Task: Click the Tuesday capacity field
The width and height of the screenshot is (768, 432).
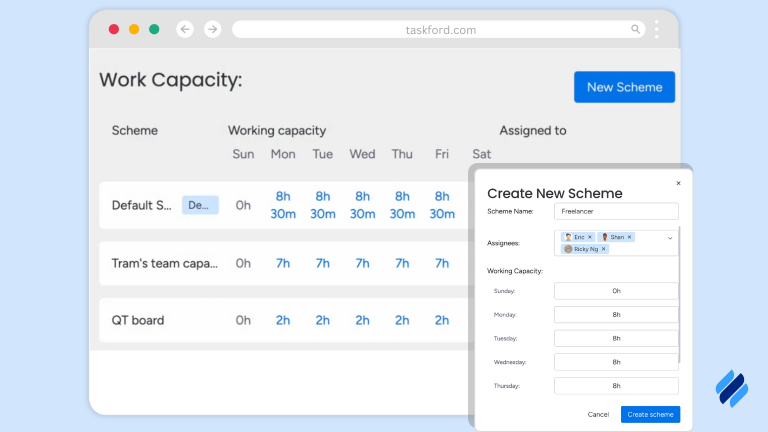Action: pyautogui.click(x=616, y=338)
